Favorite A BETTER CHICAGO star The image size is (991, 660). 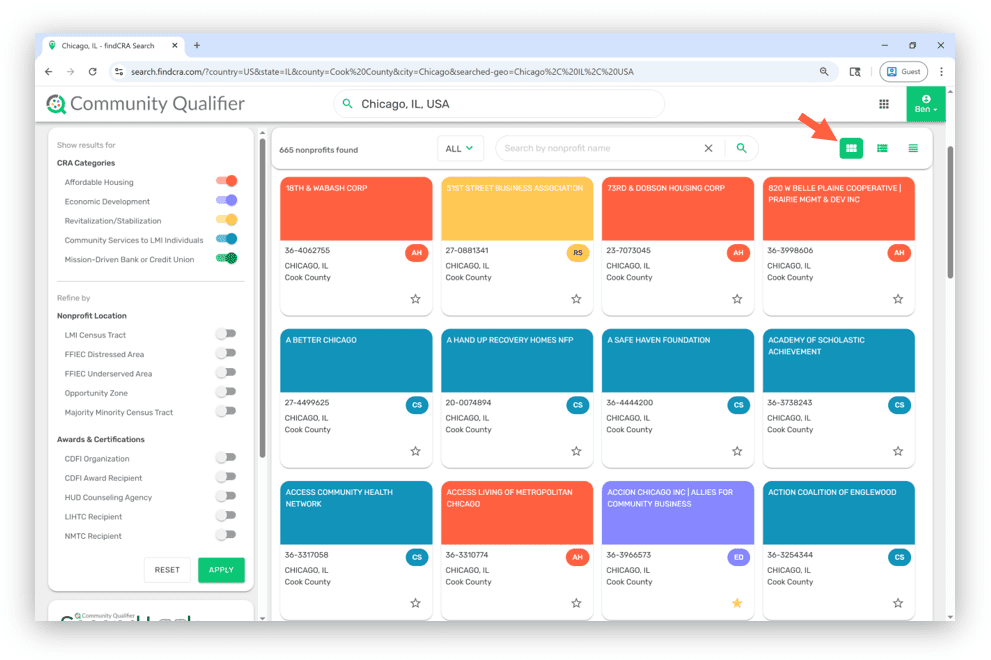pyautogui.click(x=415, y=451)
